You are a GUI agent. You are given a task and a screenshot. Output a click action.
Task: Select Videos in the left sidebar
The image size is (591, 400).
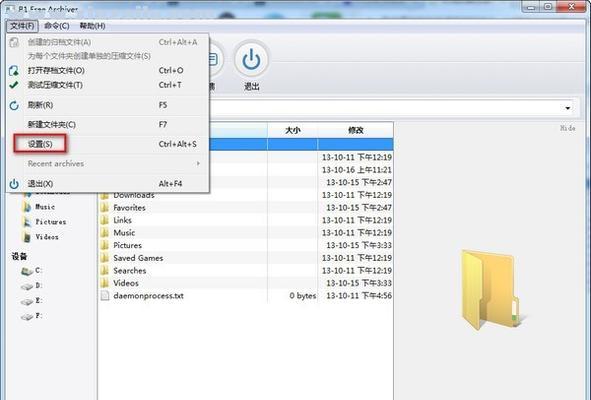tap(47, 237)
